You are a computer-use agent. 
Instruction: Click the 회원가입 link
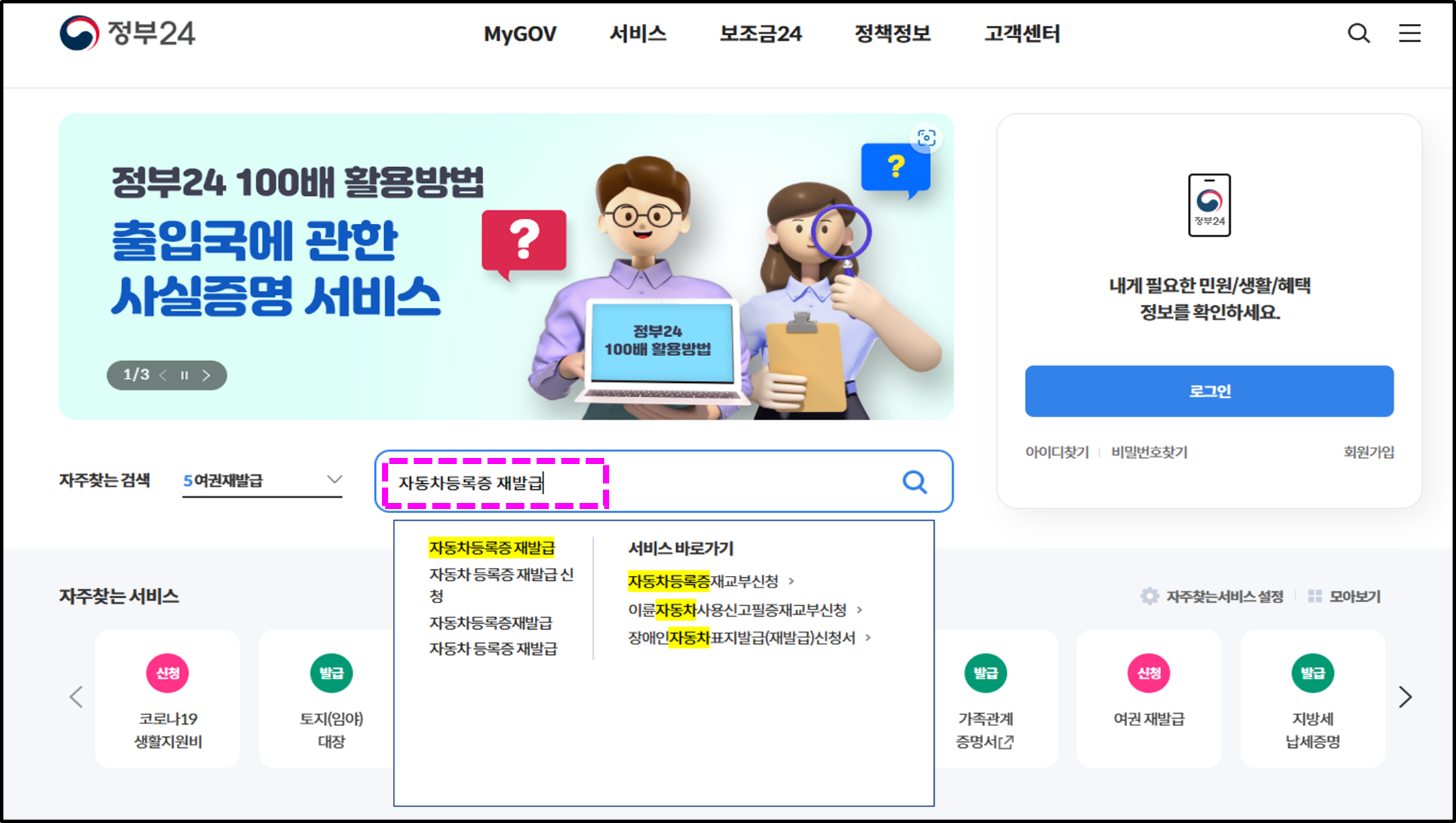click(1368, 452)
